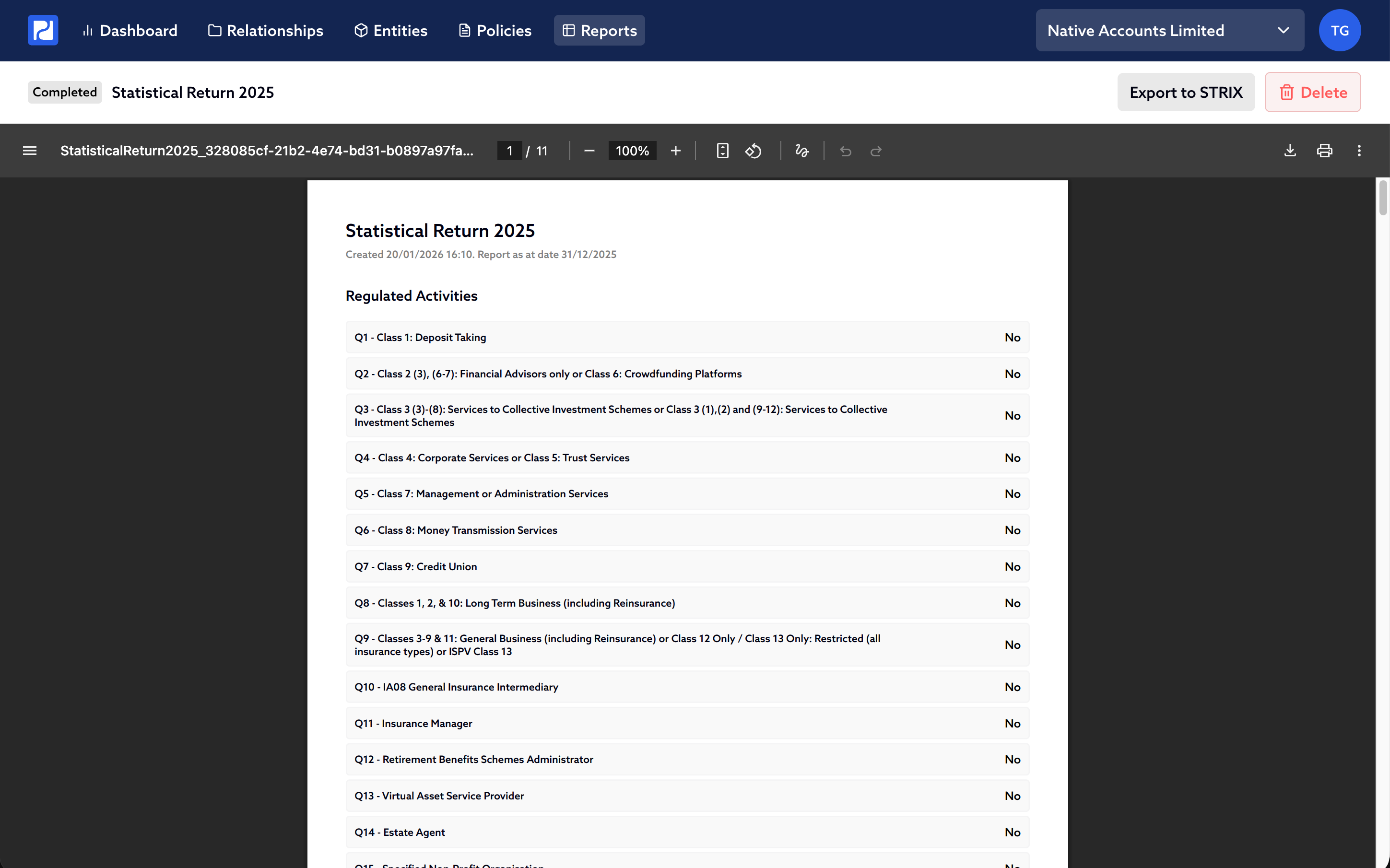Click the Export to STRIX button
The height and width of the screenshot is (868, 1390).
[1185, 93]
